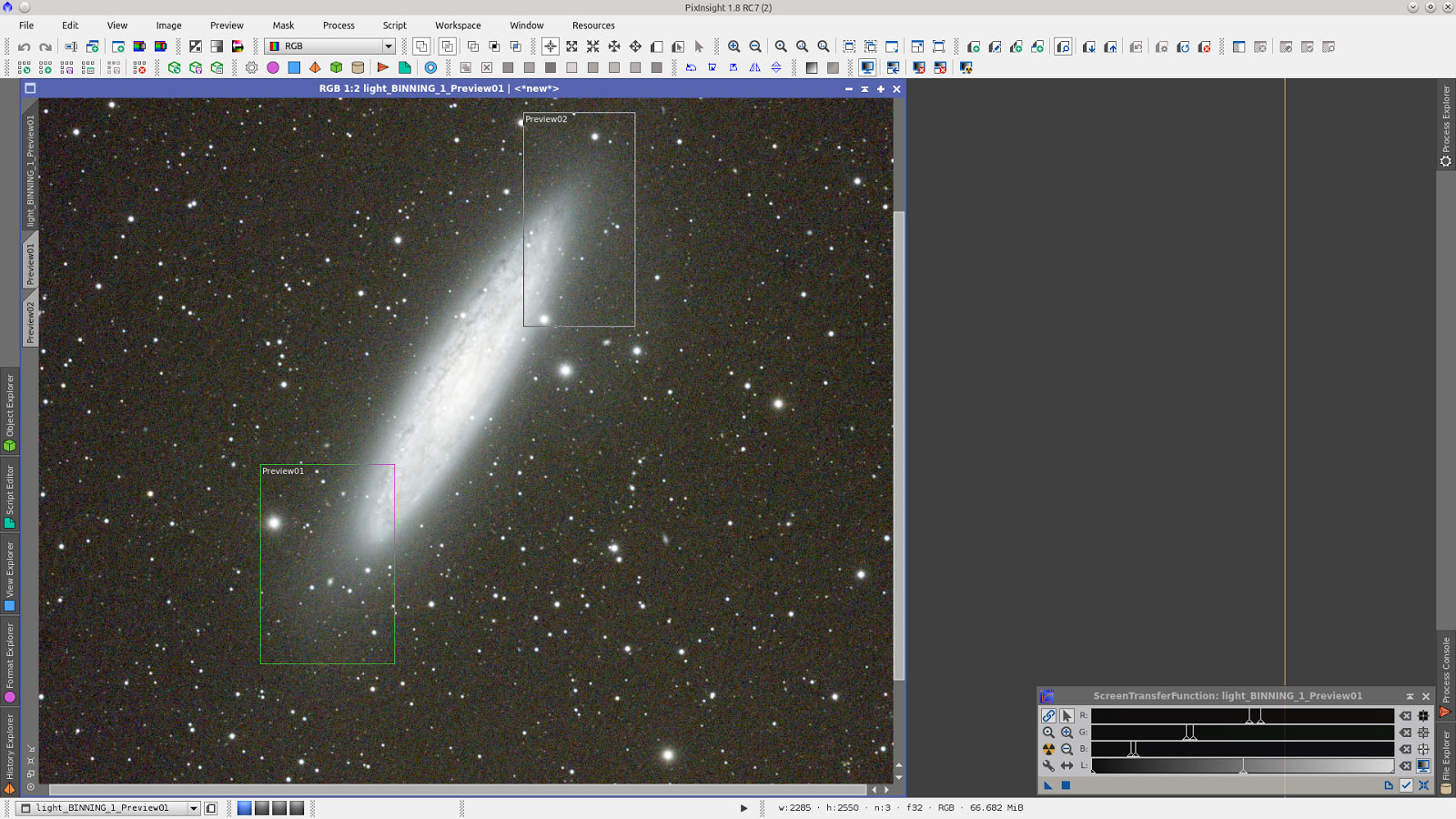
Task: Click the preferences gear icon in the toolbar
Action: pos(250,67)
